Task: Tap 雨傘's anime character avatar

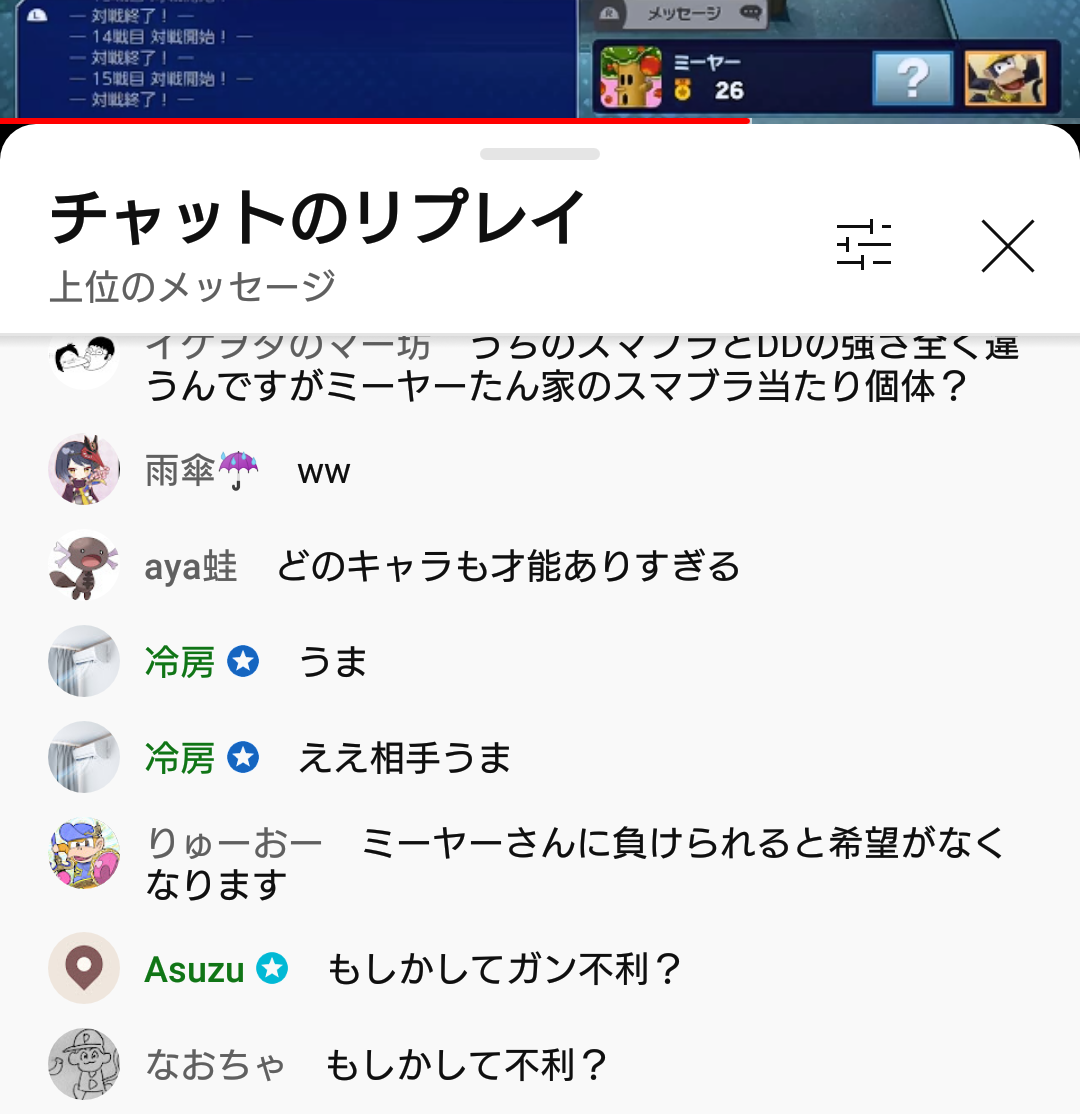Action: point(84,470)
